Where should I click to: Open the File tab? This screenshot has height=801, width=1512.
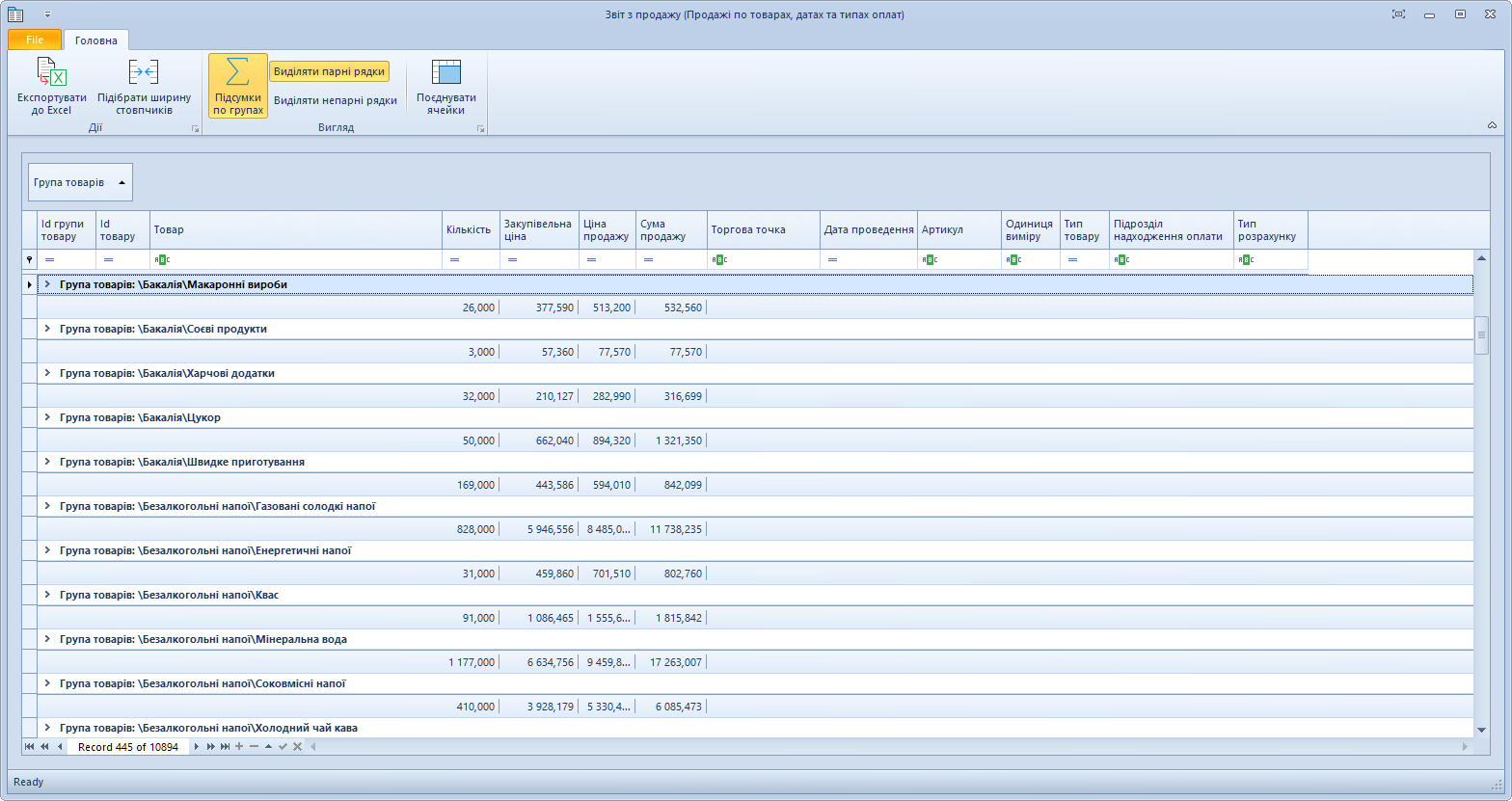(x=35, y=40)
